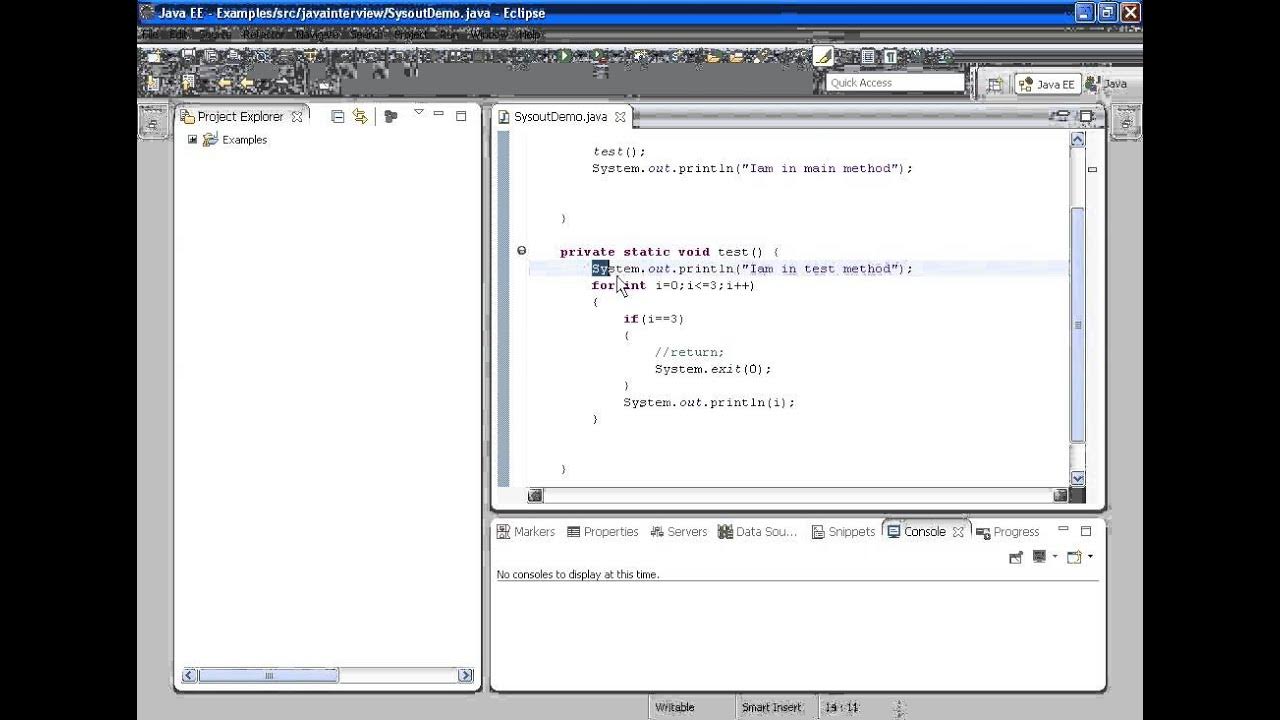Click Open Console icon
The width and height of the screenshot is (1280, 720).
tap(1074, 557)
